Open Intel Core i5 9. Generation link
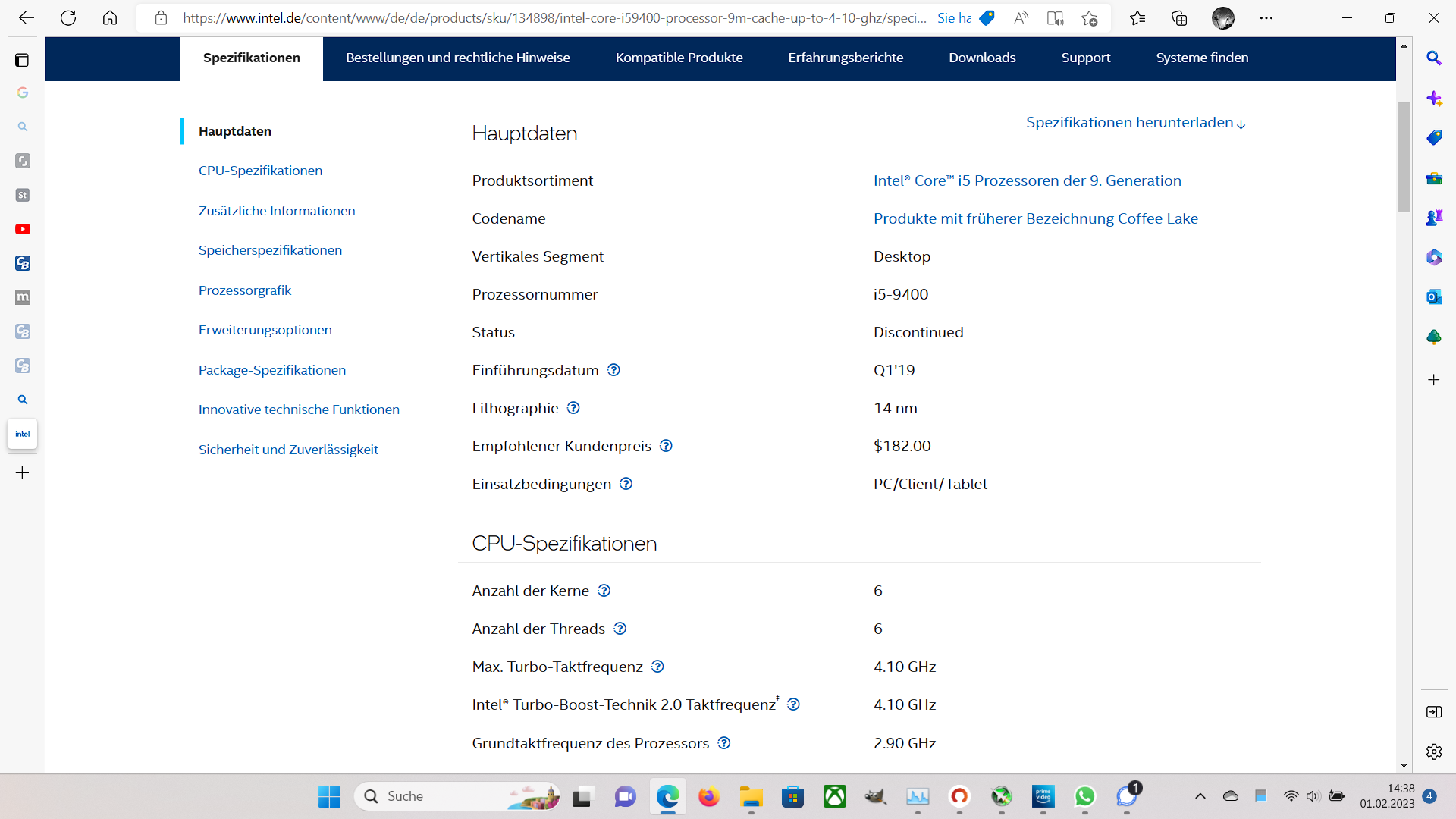The image size is (1456, 819). coord(1028,180)
